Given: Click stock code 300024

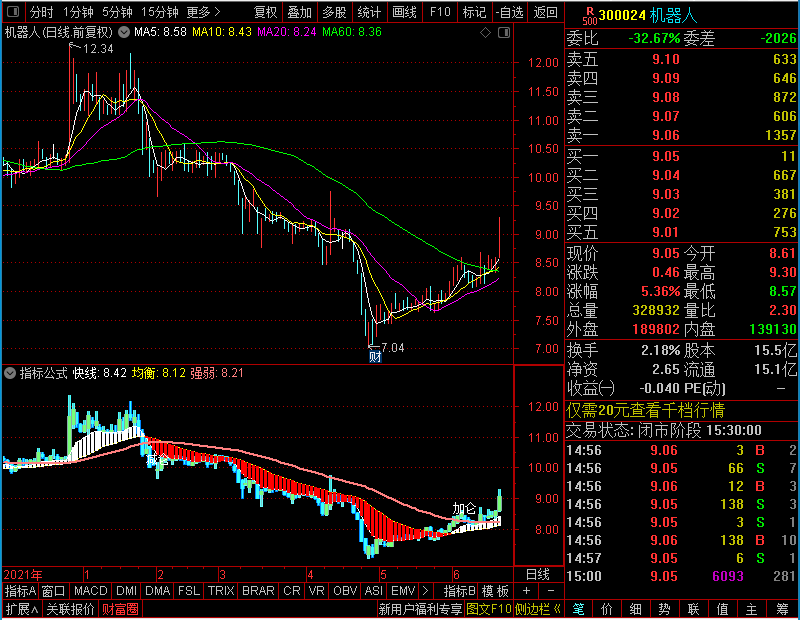Looking at the screenshot, I should 622,15.
